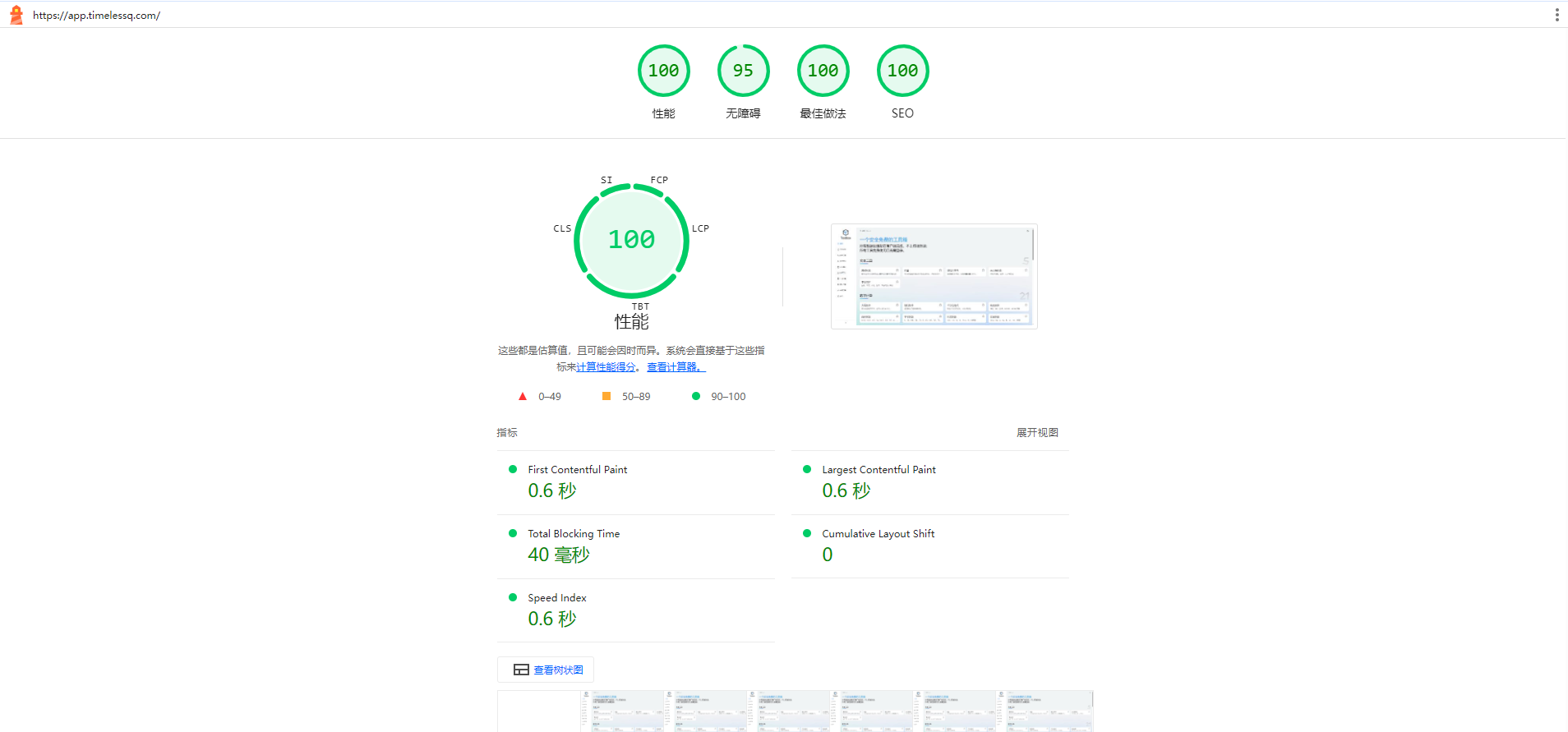Click the app.timelessq.com URL text
Screen dimensions: 1568x732
coord(96,15)
